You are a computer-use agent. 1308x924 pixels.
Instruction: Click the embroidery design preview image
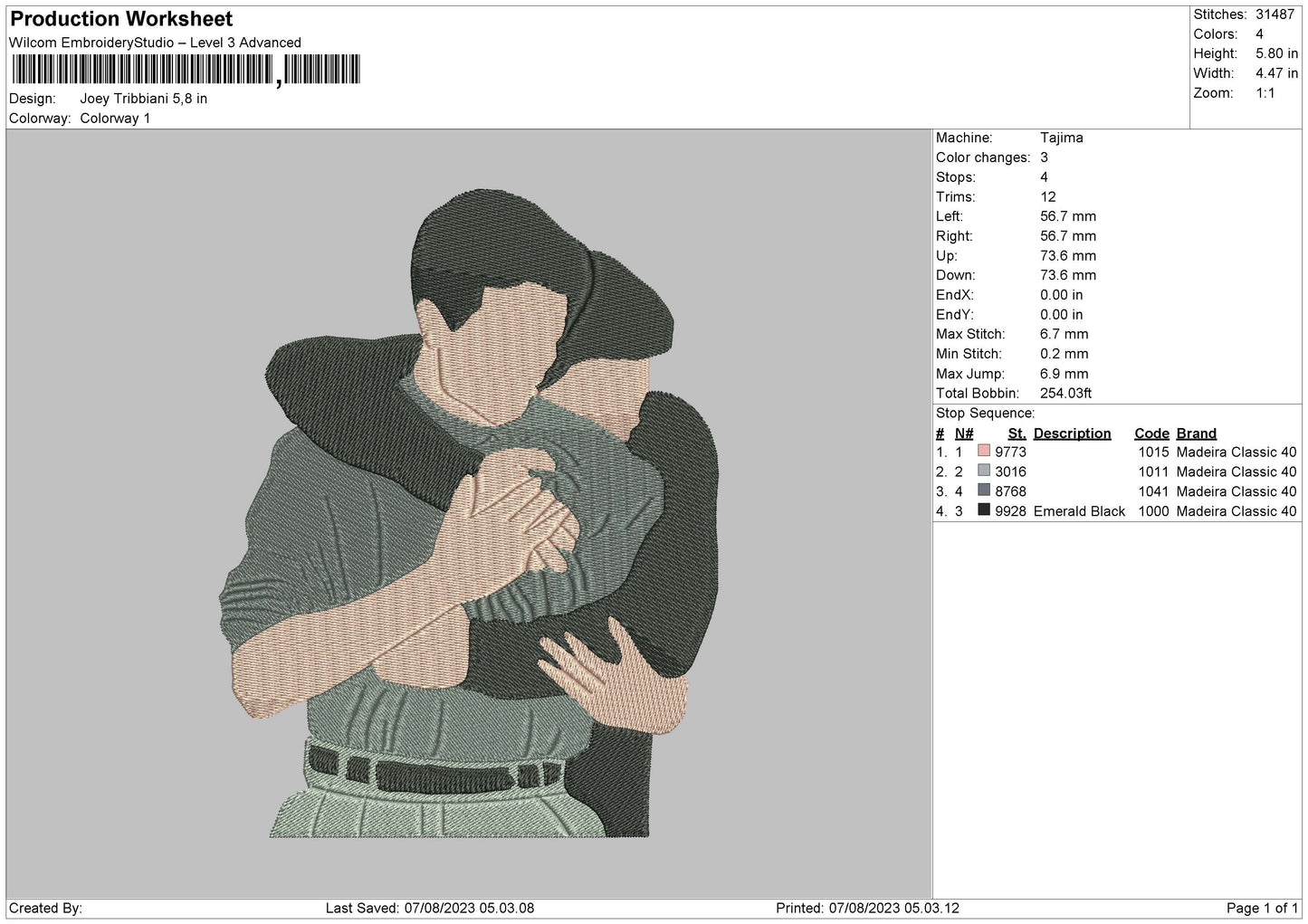tap(469, 513)
